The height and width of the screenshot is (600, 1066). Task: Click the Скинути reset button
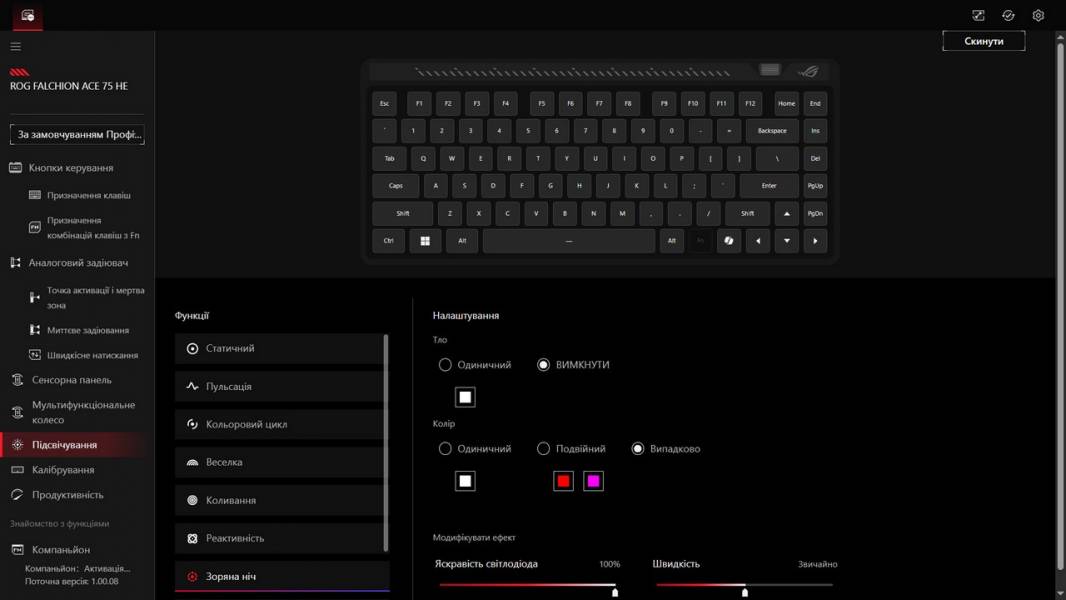tap(983, 41)
